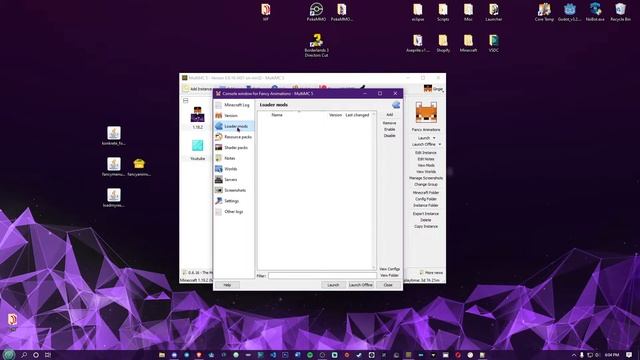Click the Fancy Animations fox instance icon
Image resolution: width=640 pixels, height=360 pixels.
pyautogui.click(x=426, y=113)
